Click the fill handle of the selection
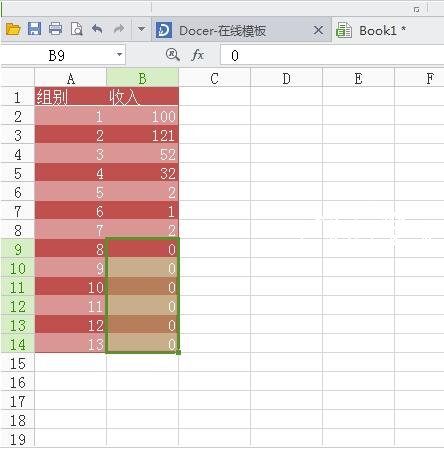The height and width of the screenshot is (449, 444). pyautogui.click(x=179, y=352)
